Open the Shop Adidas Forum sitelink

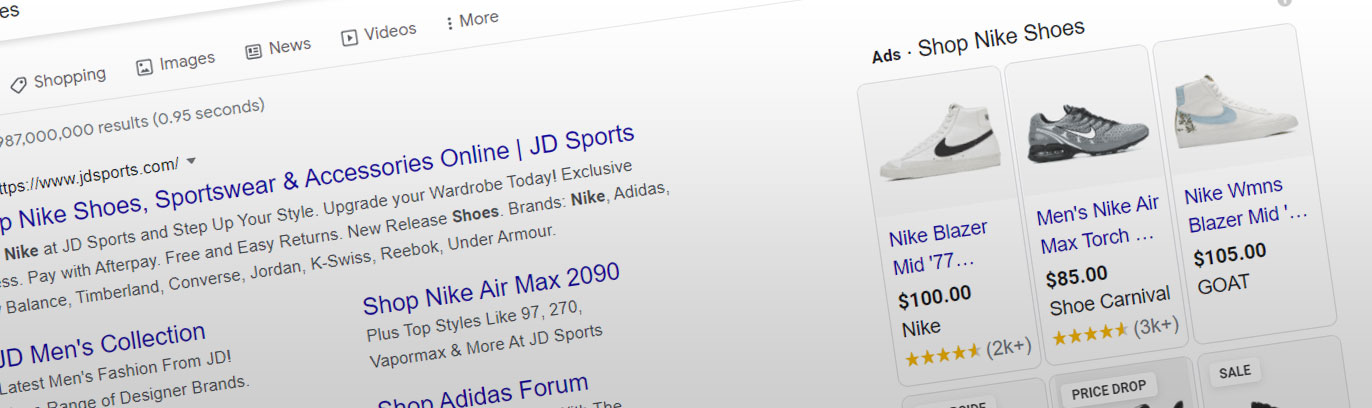tap(483, 393)
